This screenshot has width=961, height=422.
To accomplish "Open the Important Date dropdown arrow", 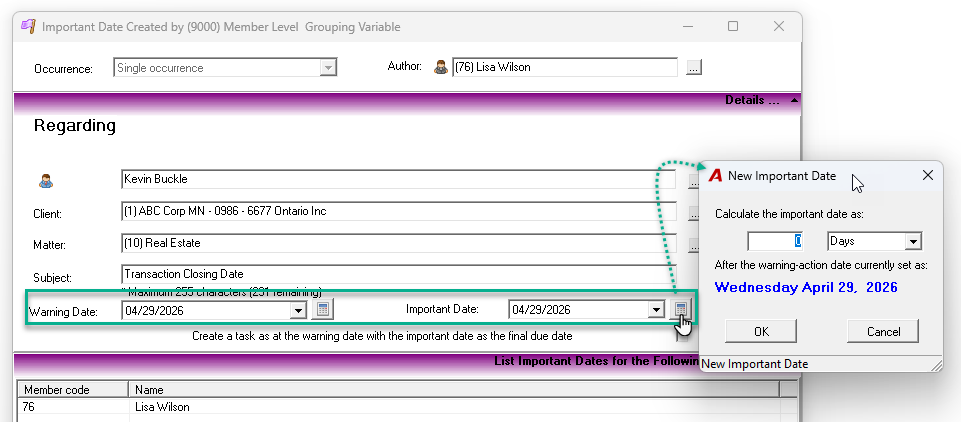I will click(656, 311).
